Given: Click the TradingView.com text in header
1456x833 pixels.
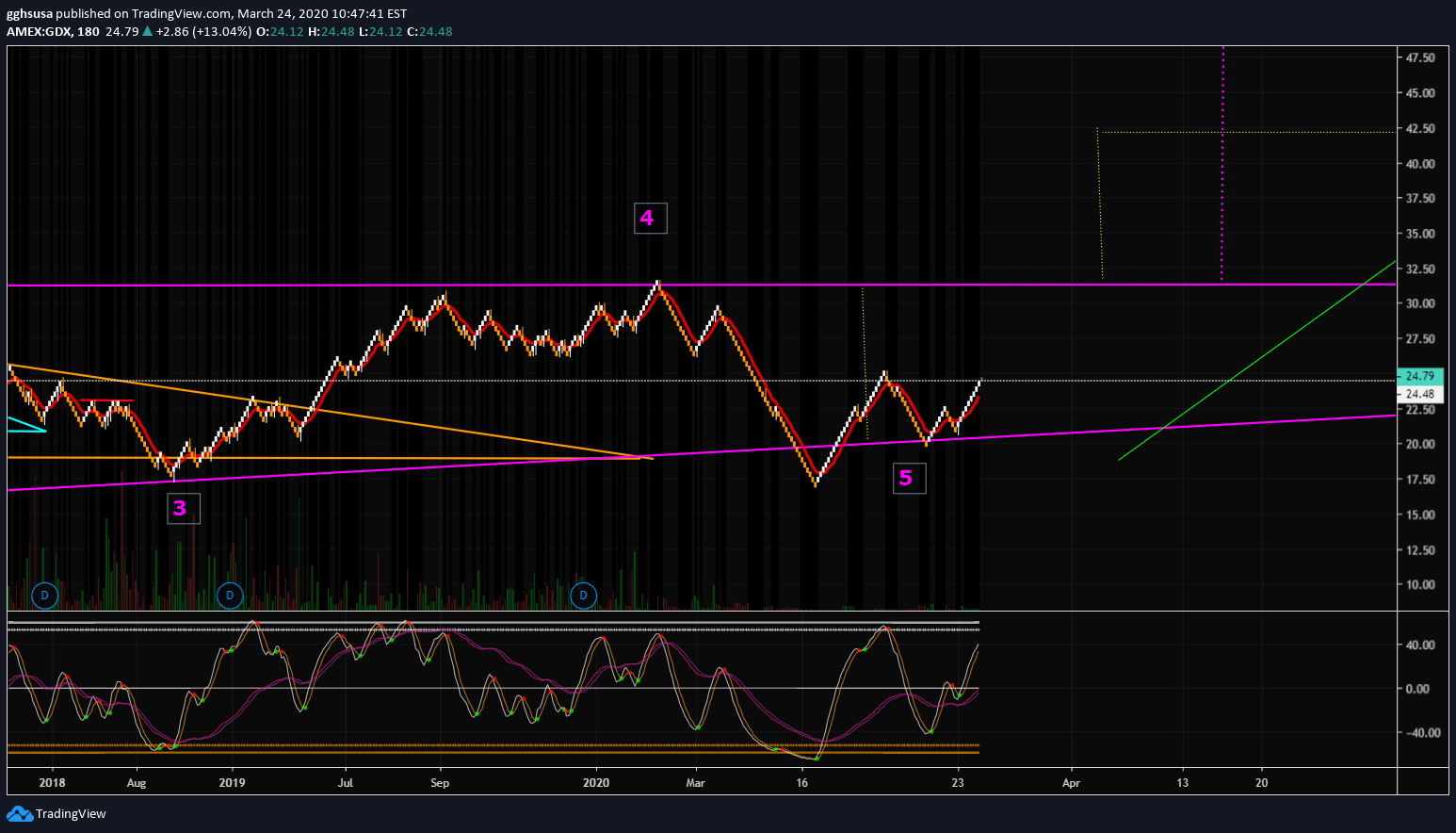Looking at the screenshot, I should point(182,14).
